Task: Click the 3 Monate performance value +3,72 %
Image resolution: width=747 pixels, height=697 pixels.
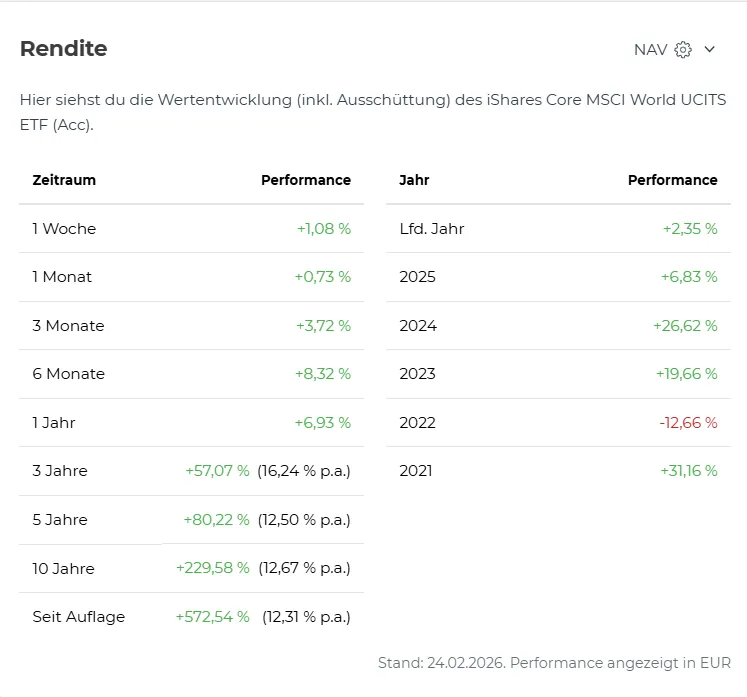Action: (323, 326)
